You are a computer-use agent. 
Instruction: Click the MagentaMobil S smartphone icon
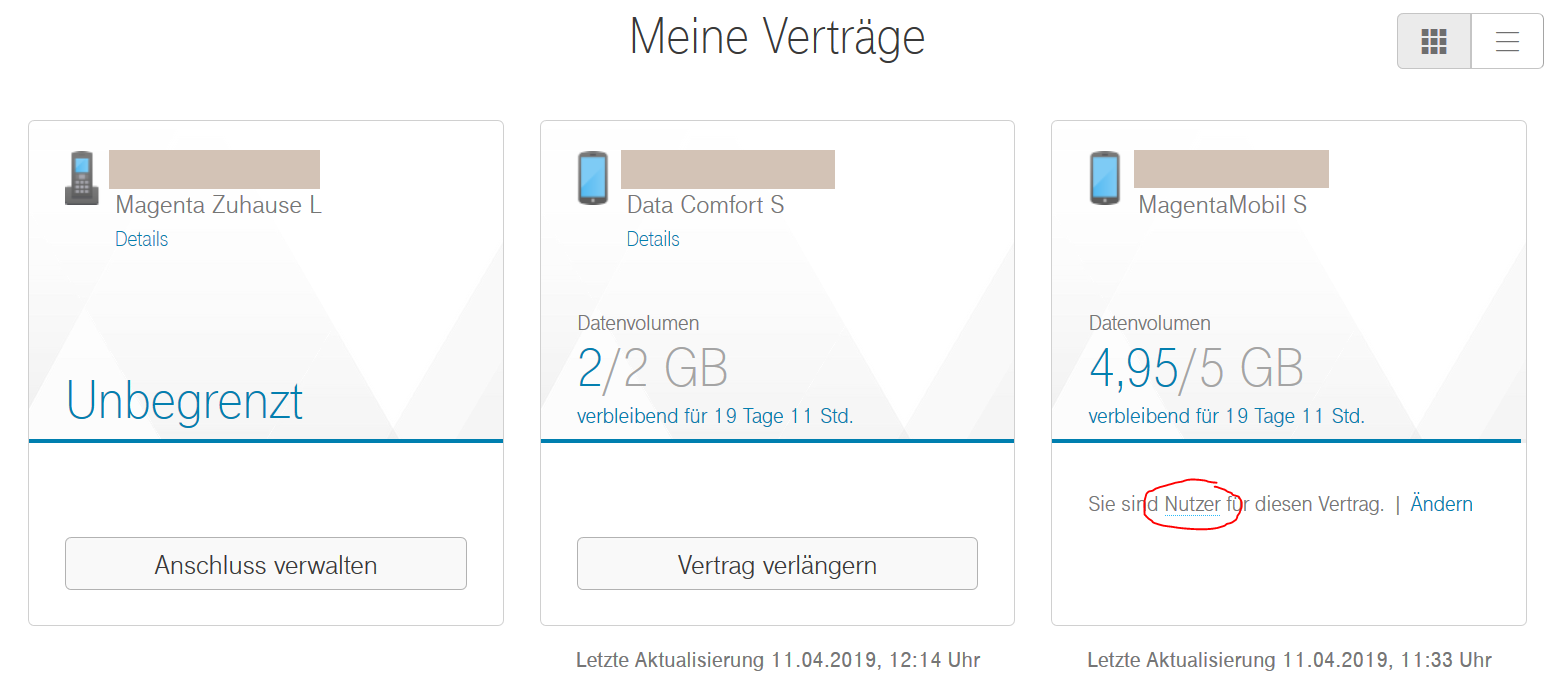pyautogui.click(x=1104, y=178)
